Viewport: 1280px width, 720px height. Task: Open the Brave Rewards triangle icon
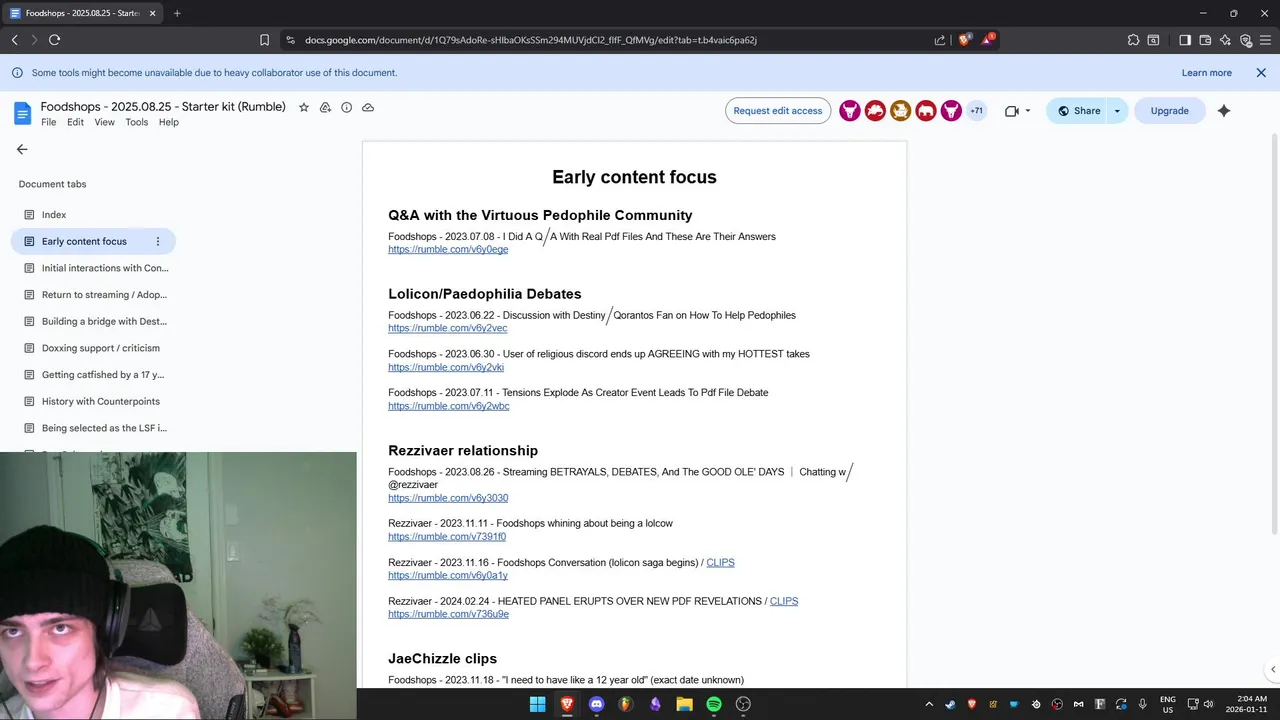coord(987,40)
